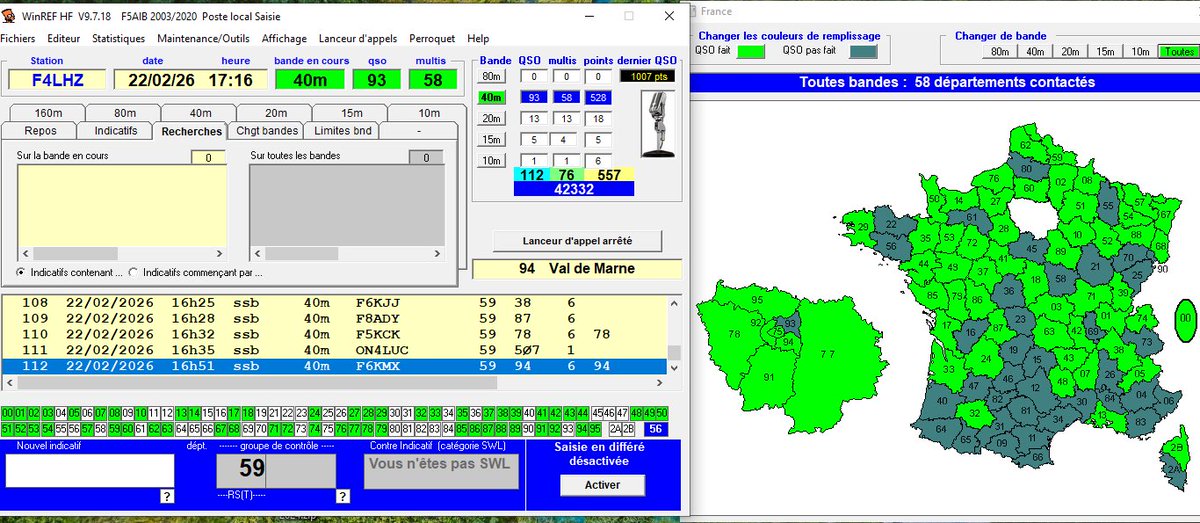Click the help question mark under Nouvel indicatif
1200x523 pixels.
[x=166, y=496]
